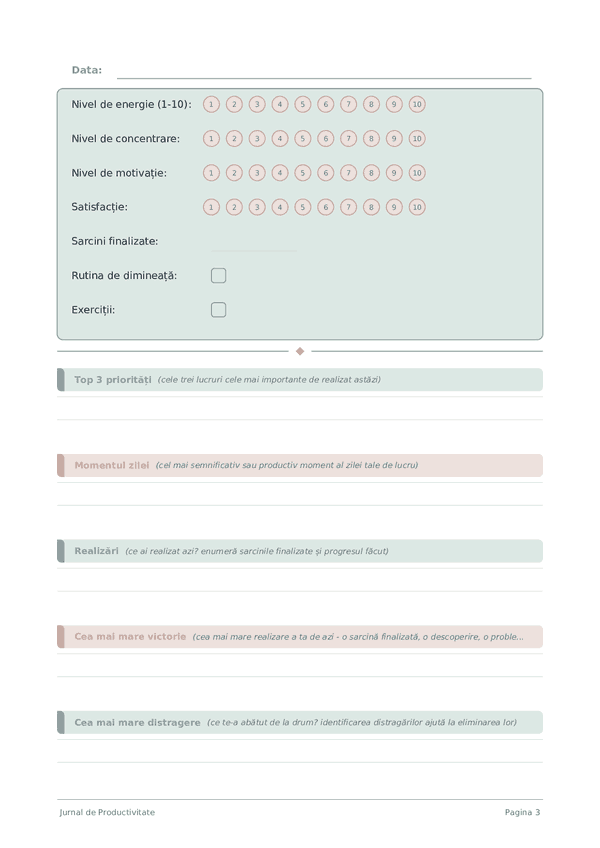Click the Cea mai mare victorie header
600x848 pixels.
pyautogui.click(x=300, y=637)
